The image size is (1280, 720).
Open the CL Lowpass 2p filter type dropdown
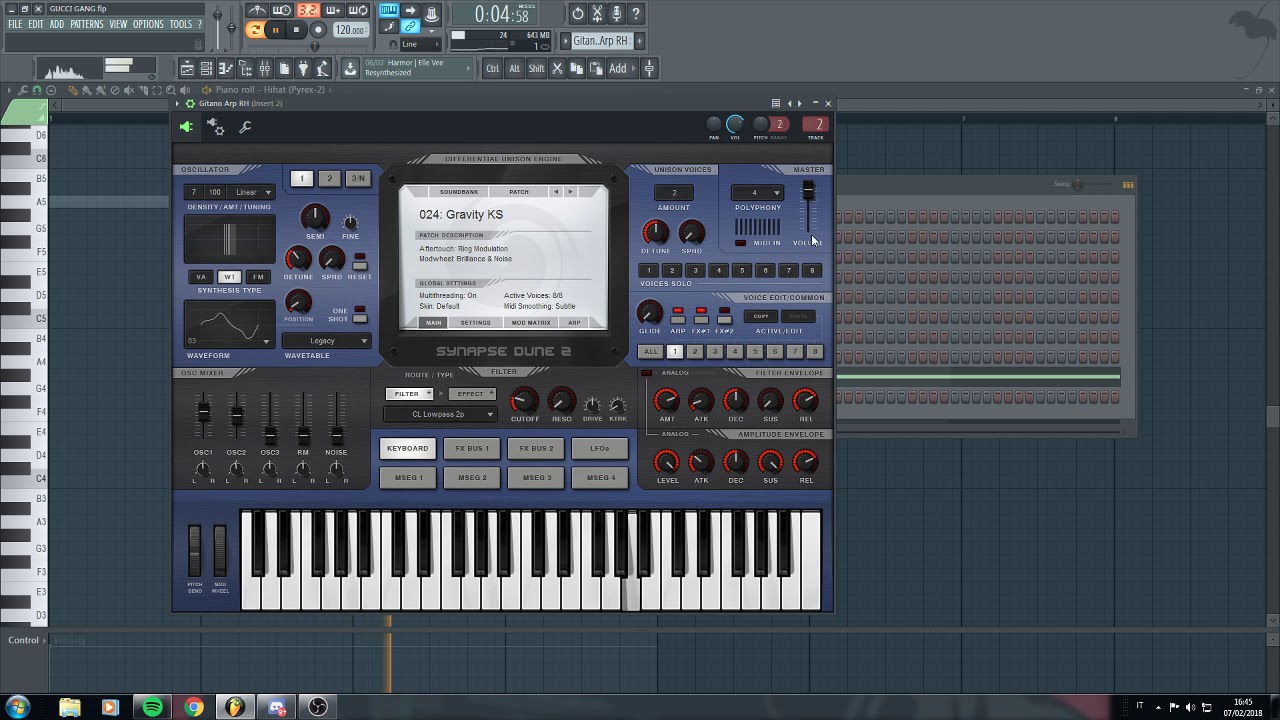click(x=440, y=414)
